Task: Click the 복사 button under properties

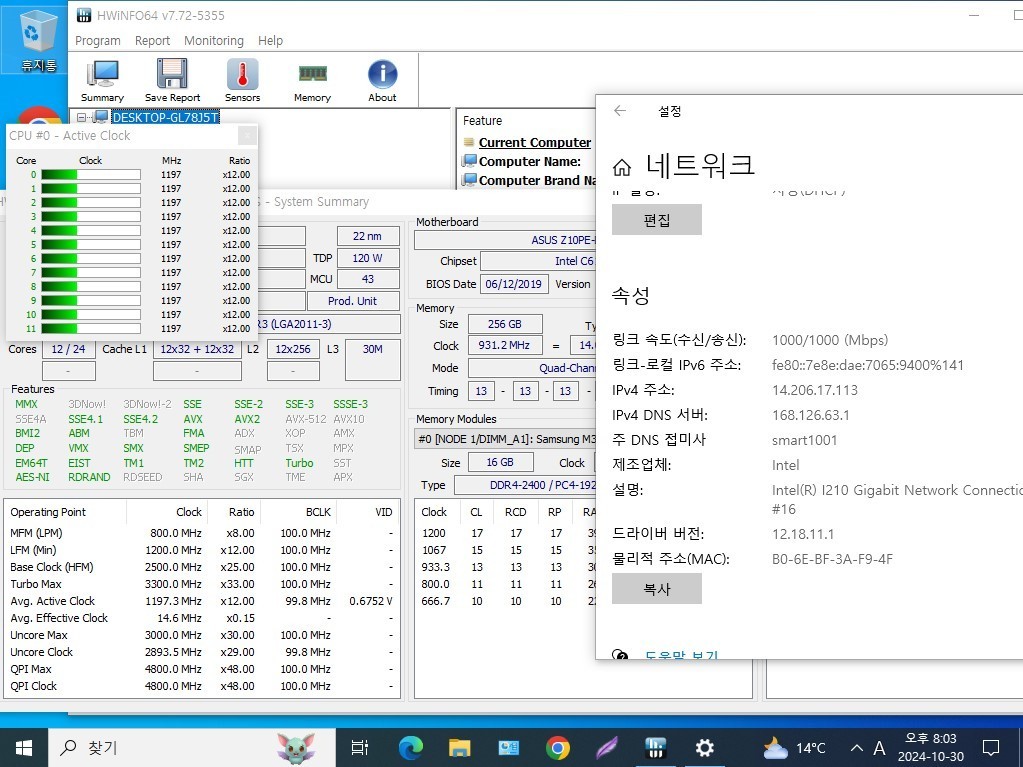Action: pyautogui.click(x=657, y=588)
